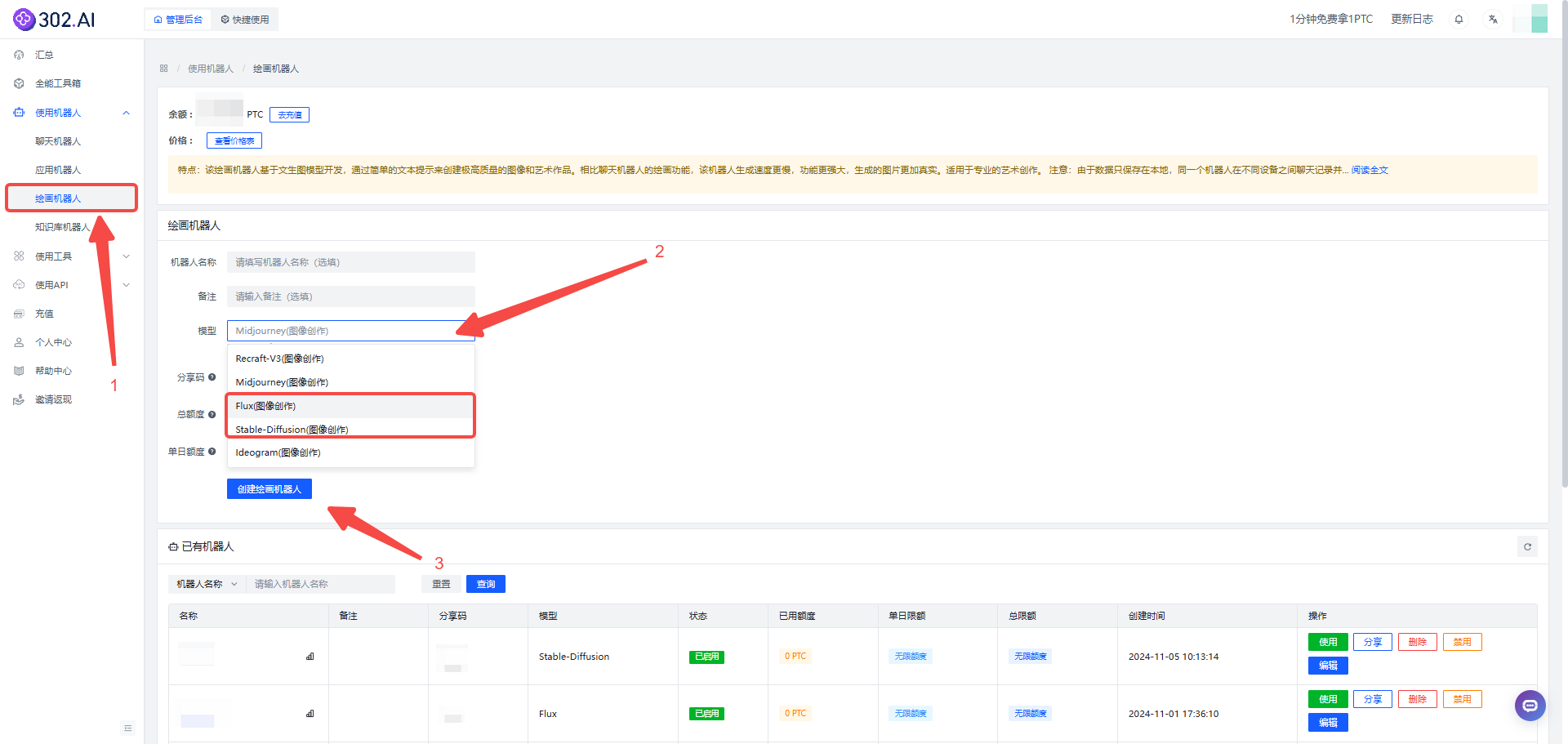Click 2024-11-05 10:13:14 timestamp cell

[1174, 657]
